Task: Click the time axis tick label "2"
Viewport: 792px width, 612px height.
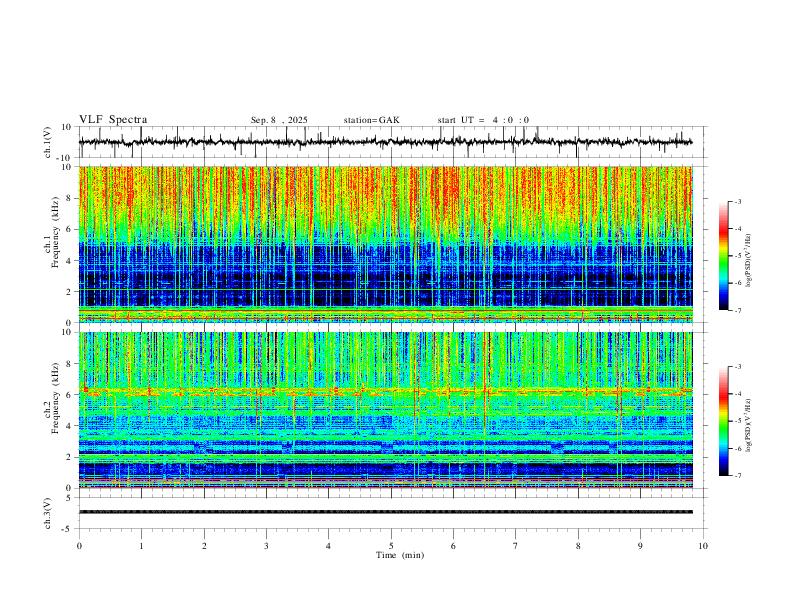Action: (204, 546)
